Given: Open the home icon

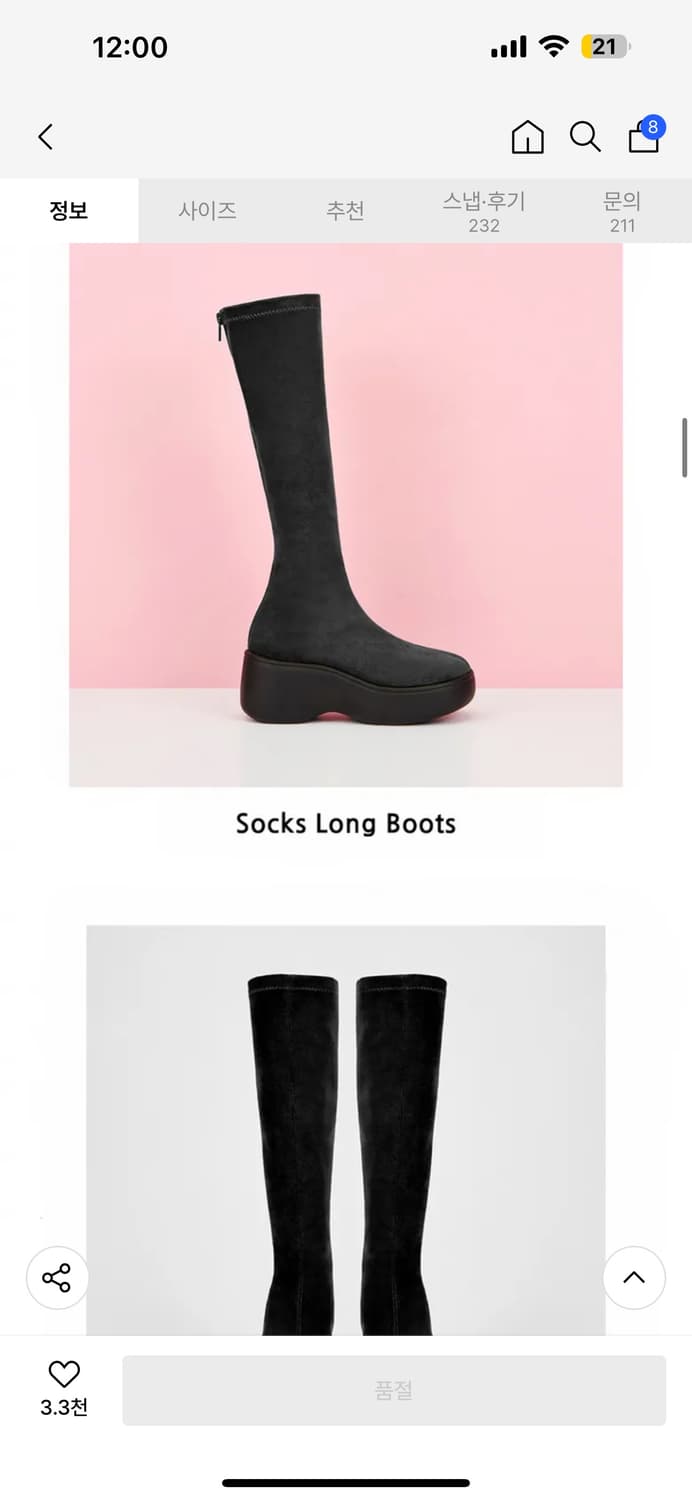Looking at the screenshot, I should 527,137.
